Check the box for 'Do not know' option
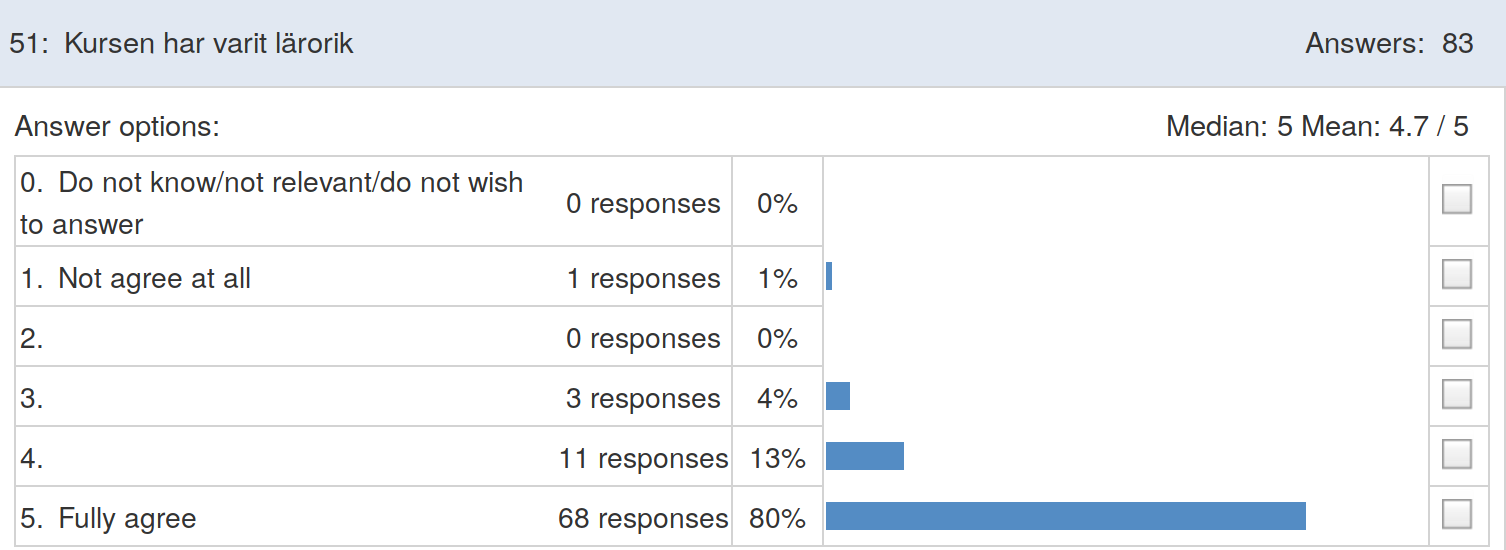Image resolution: width=1506 pixels, height=550 pixels. (1457, 201)
